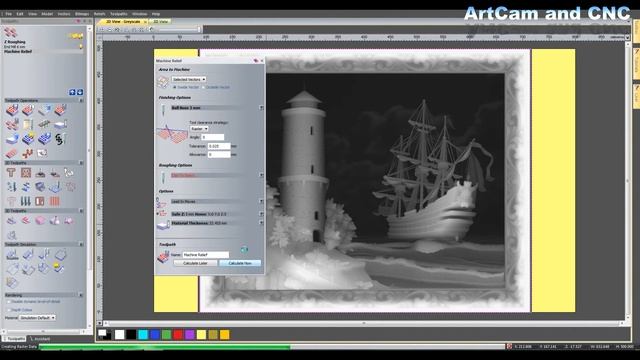The width and height of the screenshot is (640, 360).
Task: Collapse the Toolpath Operations section
Action: [x=81, y=100]
